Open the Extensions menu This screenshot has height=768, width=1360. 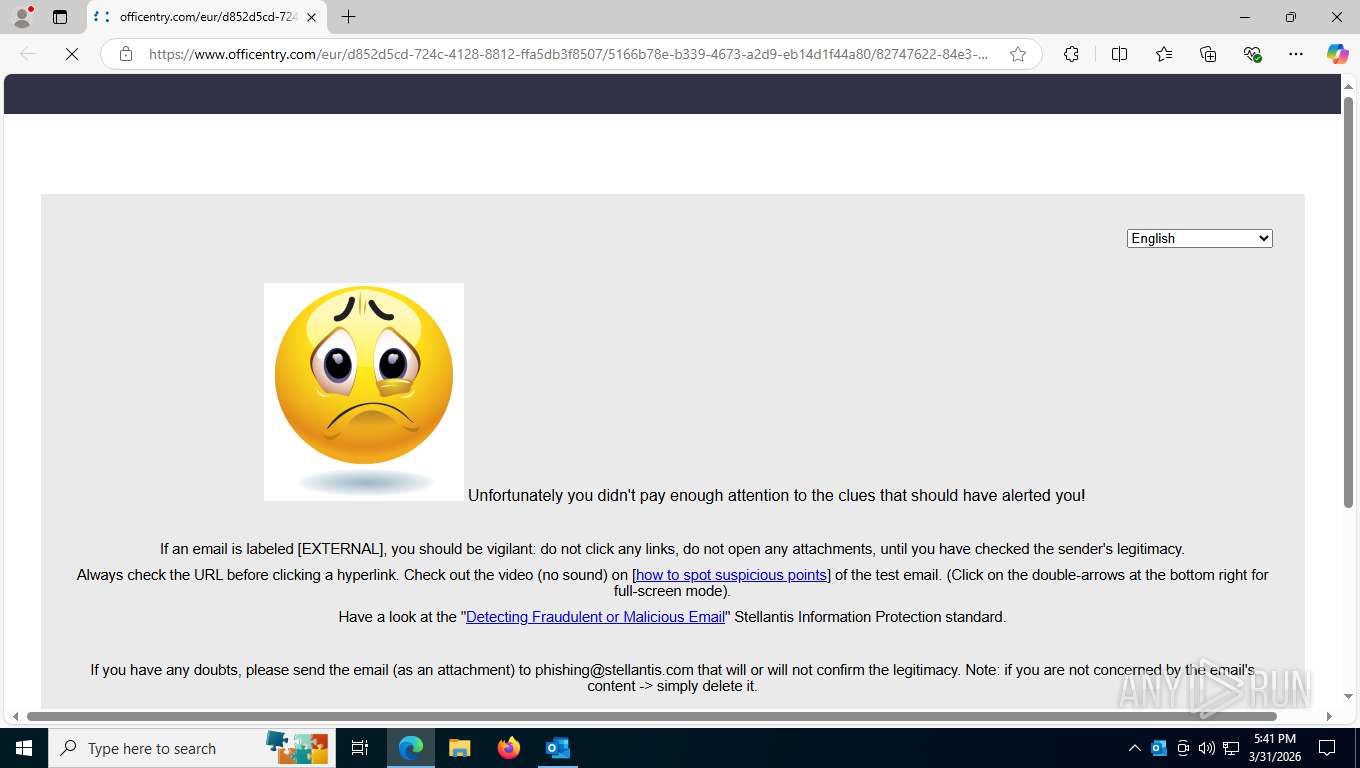point(1071,54)
